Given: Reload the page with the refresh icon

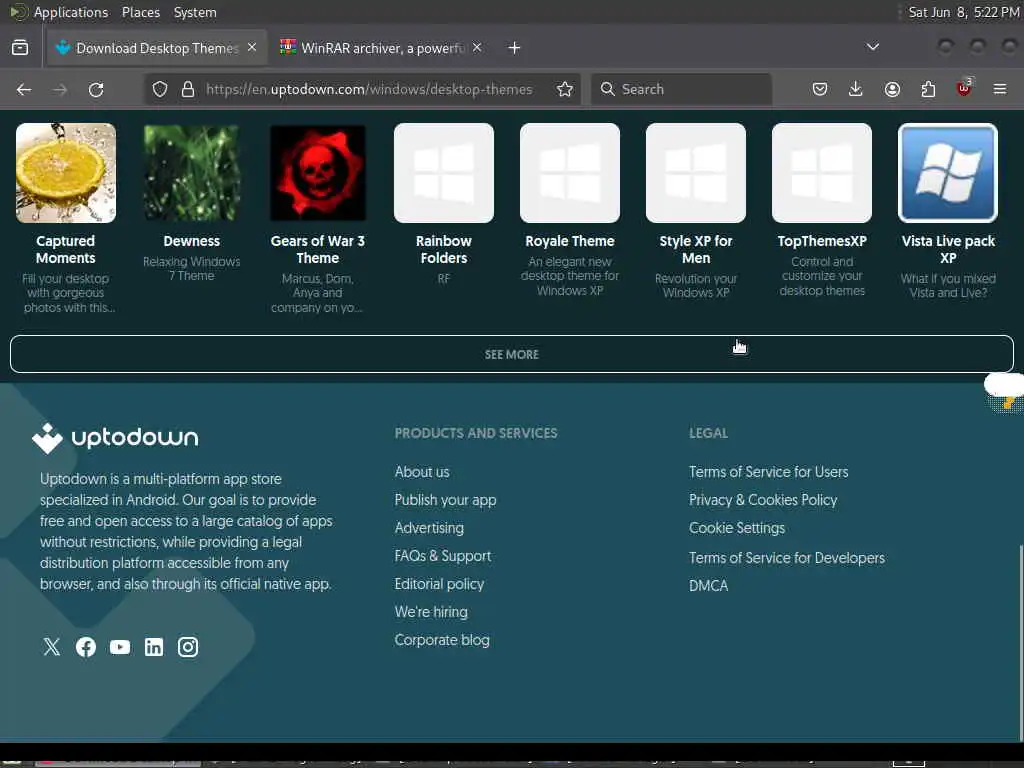Looking at the screenshot, I should pyautogui.click(x=96, y=89).
